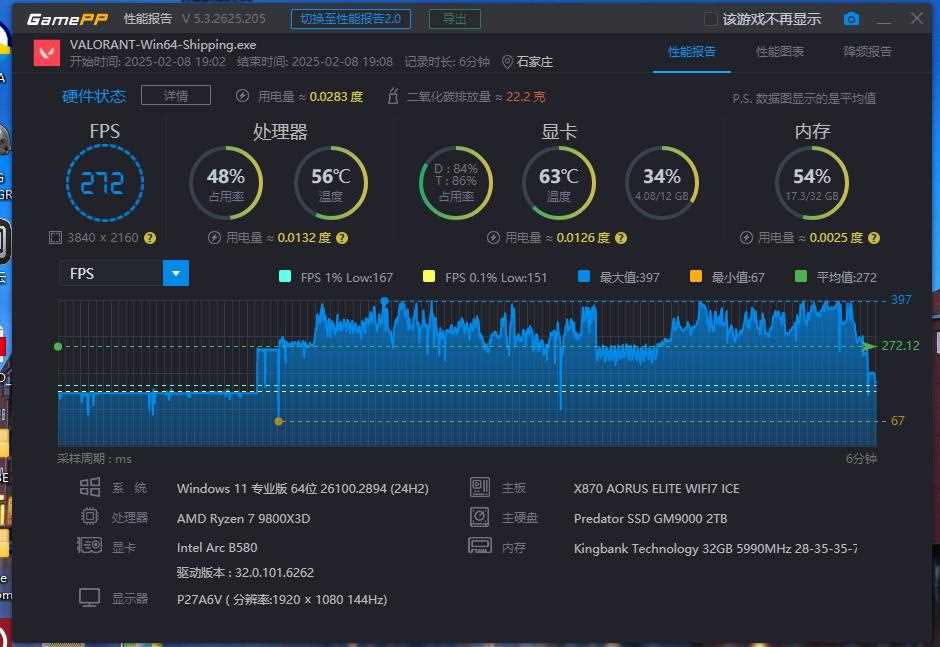The width and height of the screenshot is (940, 647).
Task: Click the GPU memory 34% gauge
Action: click(x=662, y=183)
